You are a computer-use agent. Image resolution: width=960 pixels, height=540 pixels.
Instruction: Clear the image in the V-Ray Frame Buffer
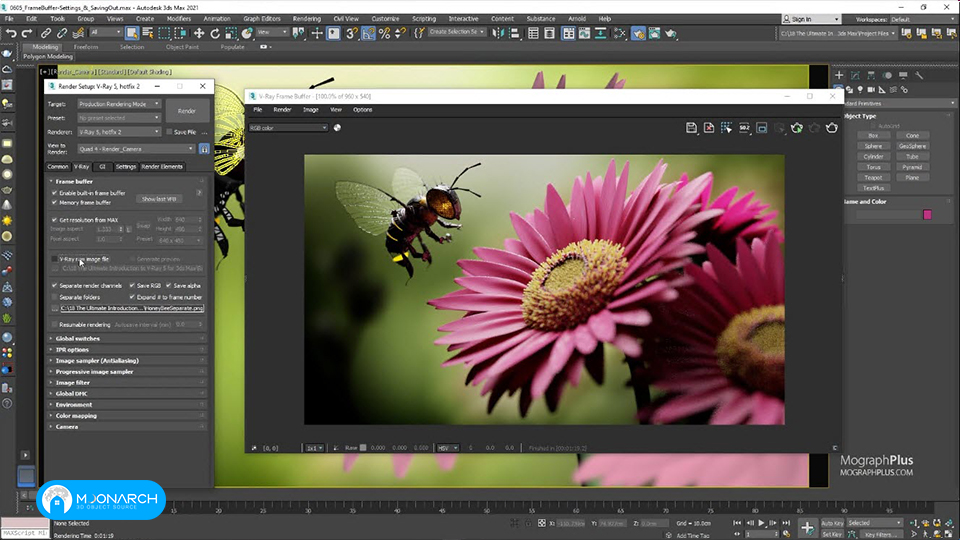pyautogui.click(x=709, y=128)
